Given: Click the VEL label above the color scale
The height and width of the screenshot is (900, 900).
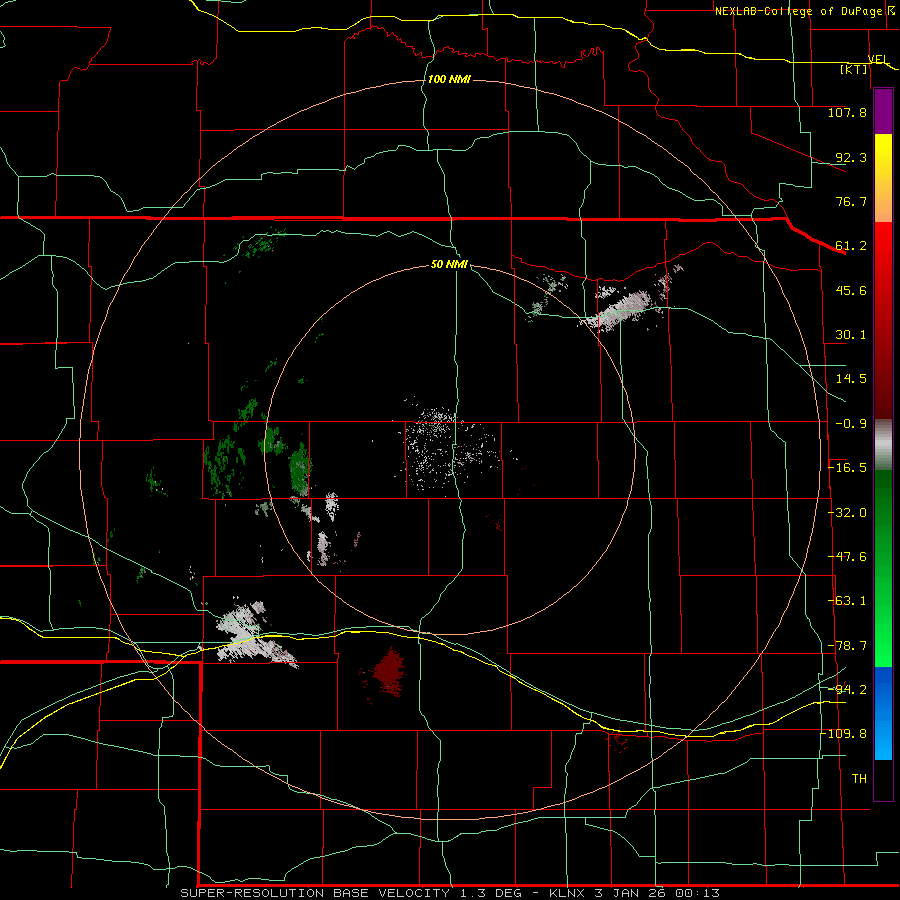Looking at the screenshot, I should [878, 59].
